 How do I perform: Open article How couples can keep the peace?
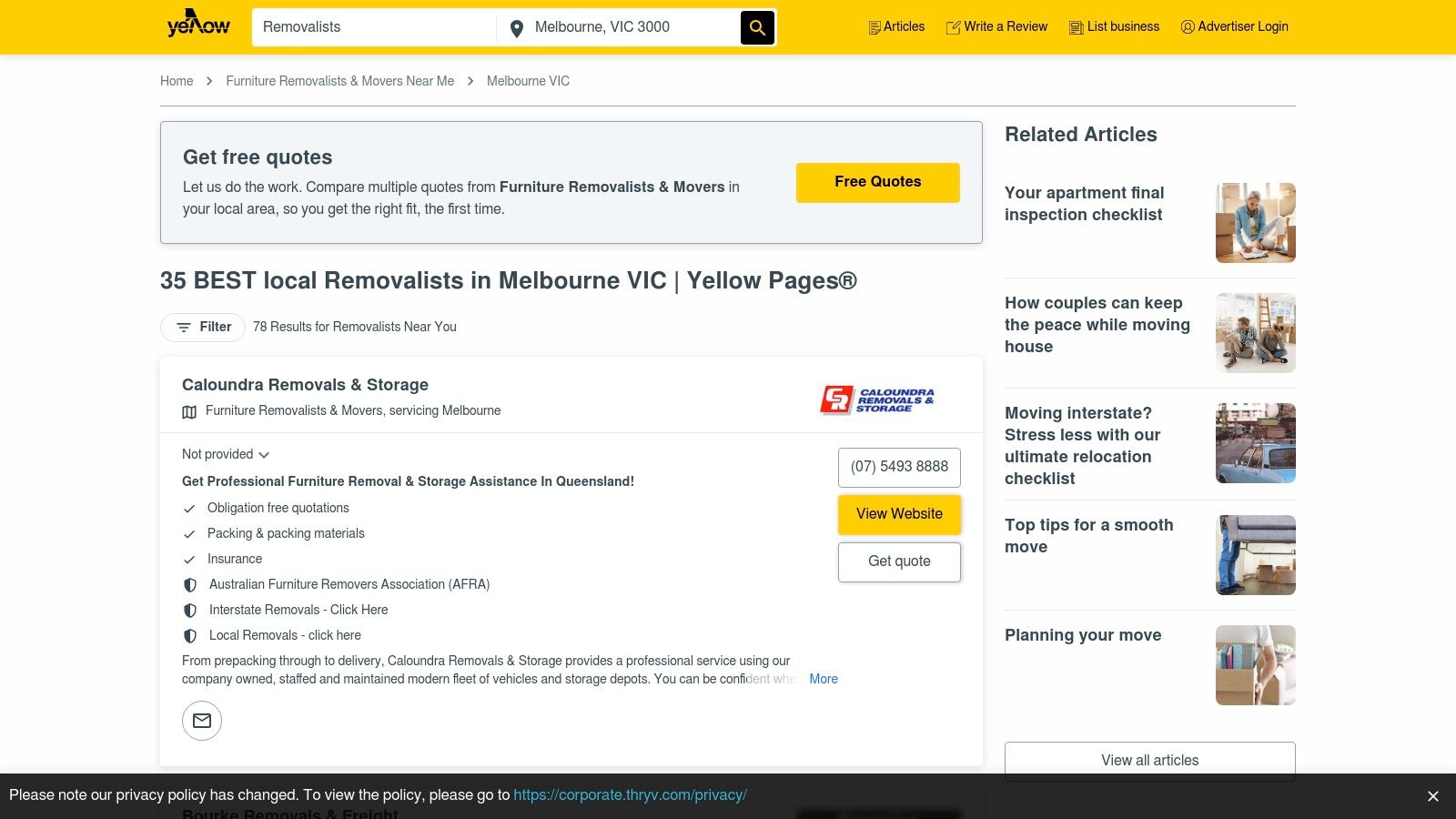coord(1097,325)
